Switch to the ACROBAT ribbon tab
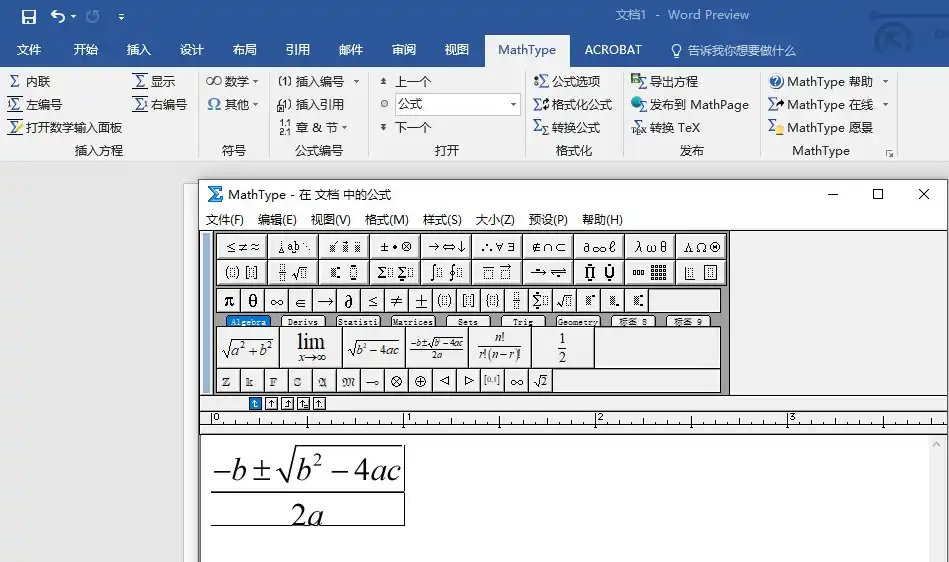Viewport: 949px width, 562px height. [x=612, y=50]
